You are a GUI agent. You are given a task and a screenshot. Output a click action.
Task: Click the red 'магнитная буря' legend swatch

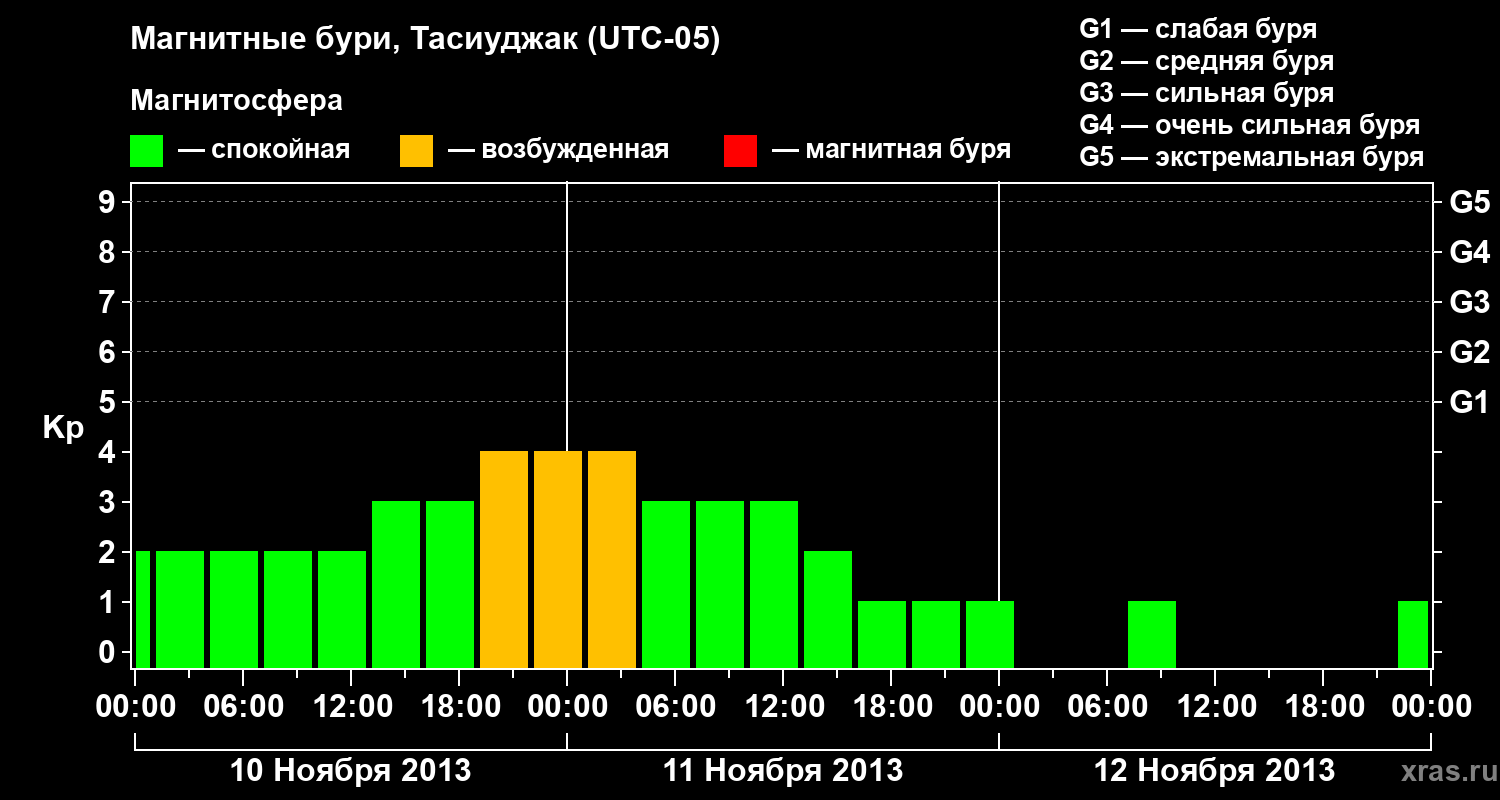click(740, 151)
